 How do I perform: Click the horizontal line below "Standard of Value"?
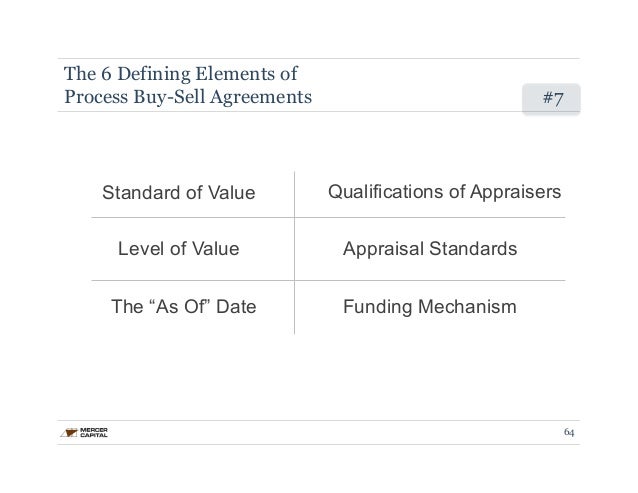328,218
